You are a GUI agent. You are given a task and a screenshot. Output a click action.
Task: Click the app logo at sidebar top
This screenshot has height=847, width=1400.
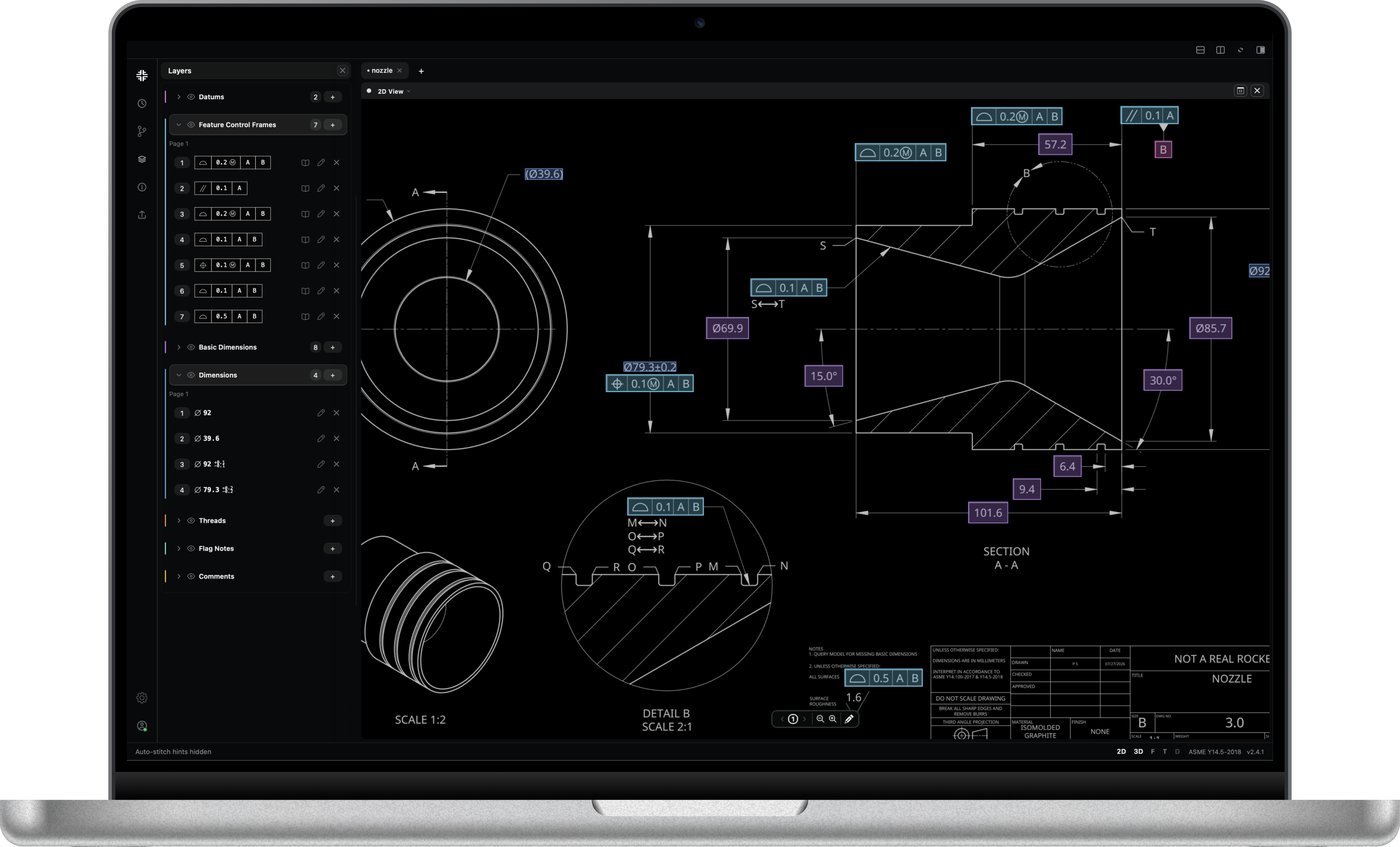tap(142, 75)
